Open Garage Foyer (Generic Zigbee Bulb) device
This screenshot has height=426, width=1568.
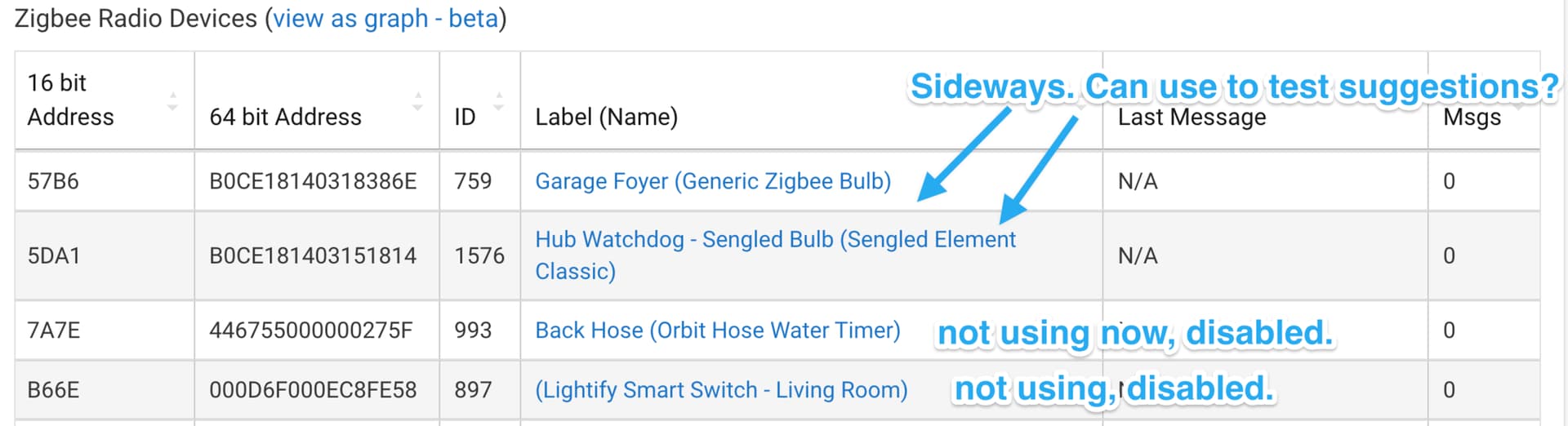[713, 181]
